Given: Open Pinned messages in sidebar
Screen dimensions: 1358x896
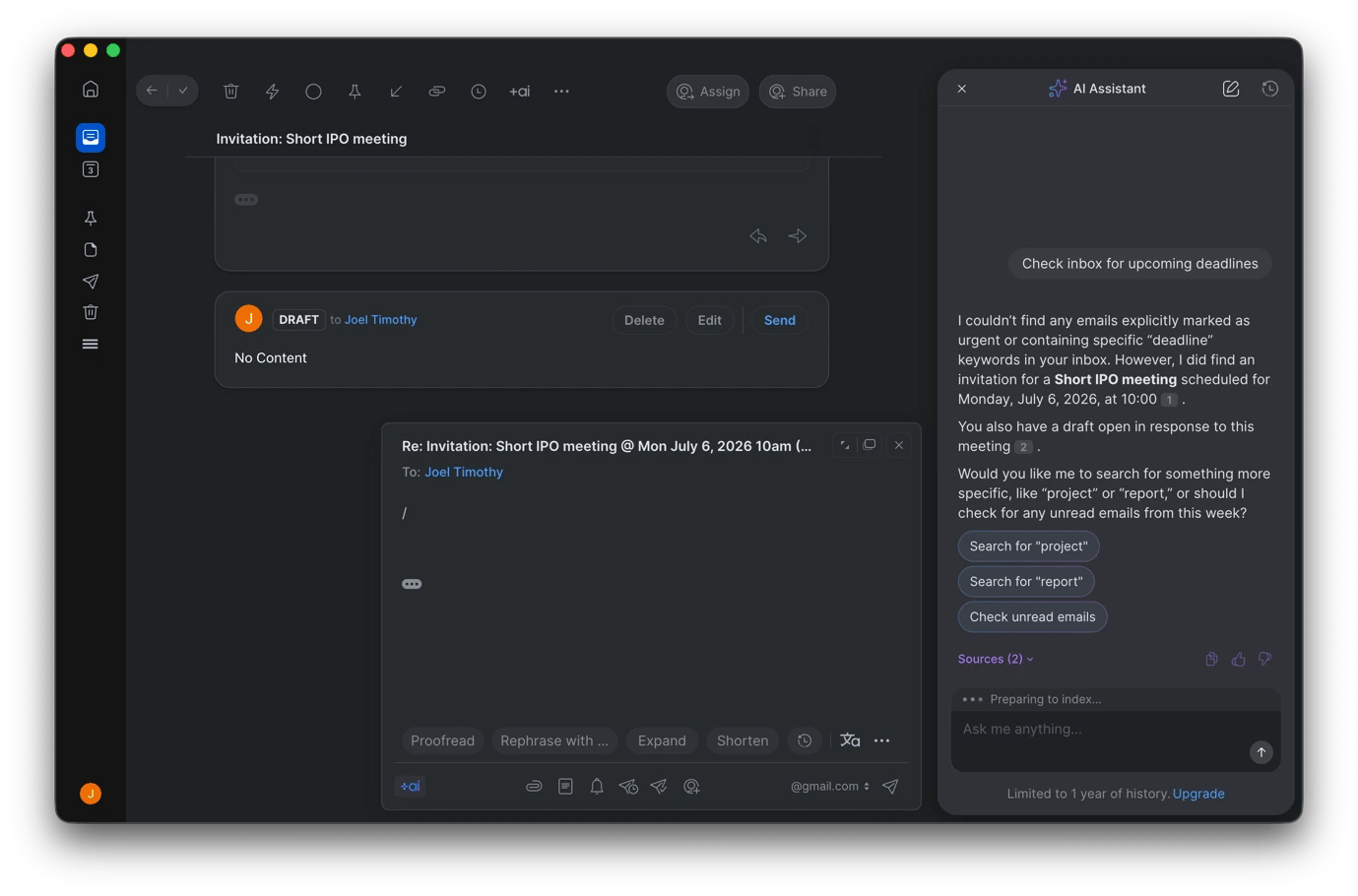Looking at the screenshot, I should (91, 219).
